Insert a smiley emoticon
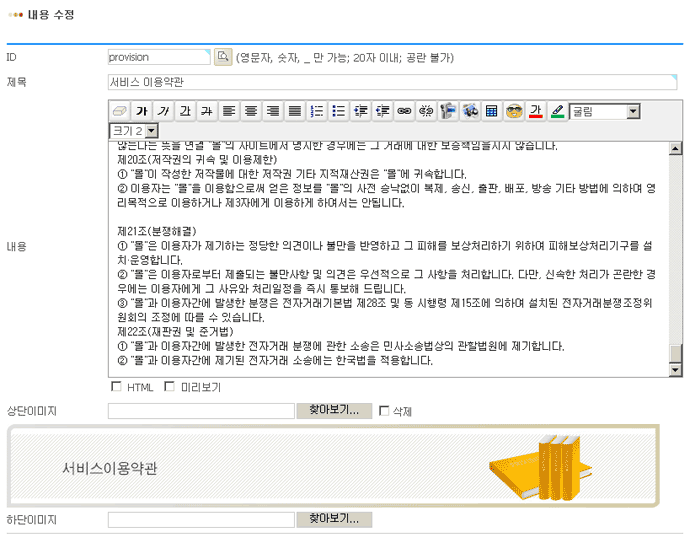690x543 pixels. [513, 110]
